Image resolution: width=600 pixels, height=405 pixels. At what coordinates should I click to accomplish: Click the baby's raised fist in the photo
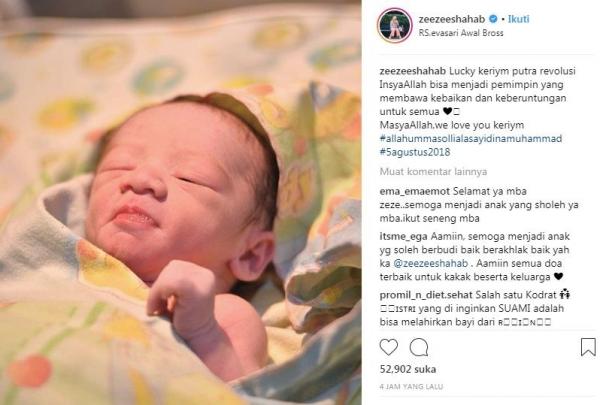click(x=181, y=287)
